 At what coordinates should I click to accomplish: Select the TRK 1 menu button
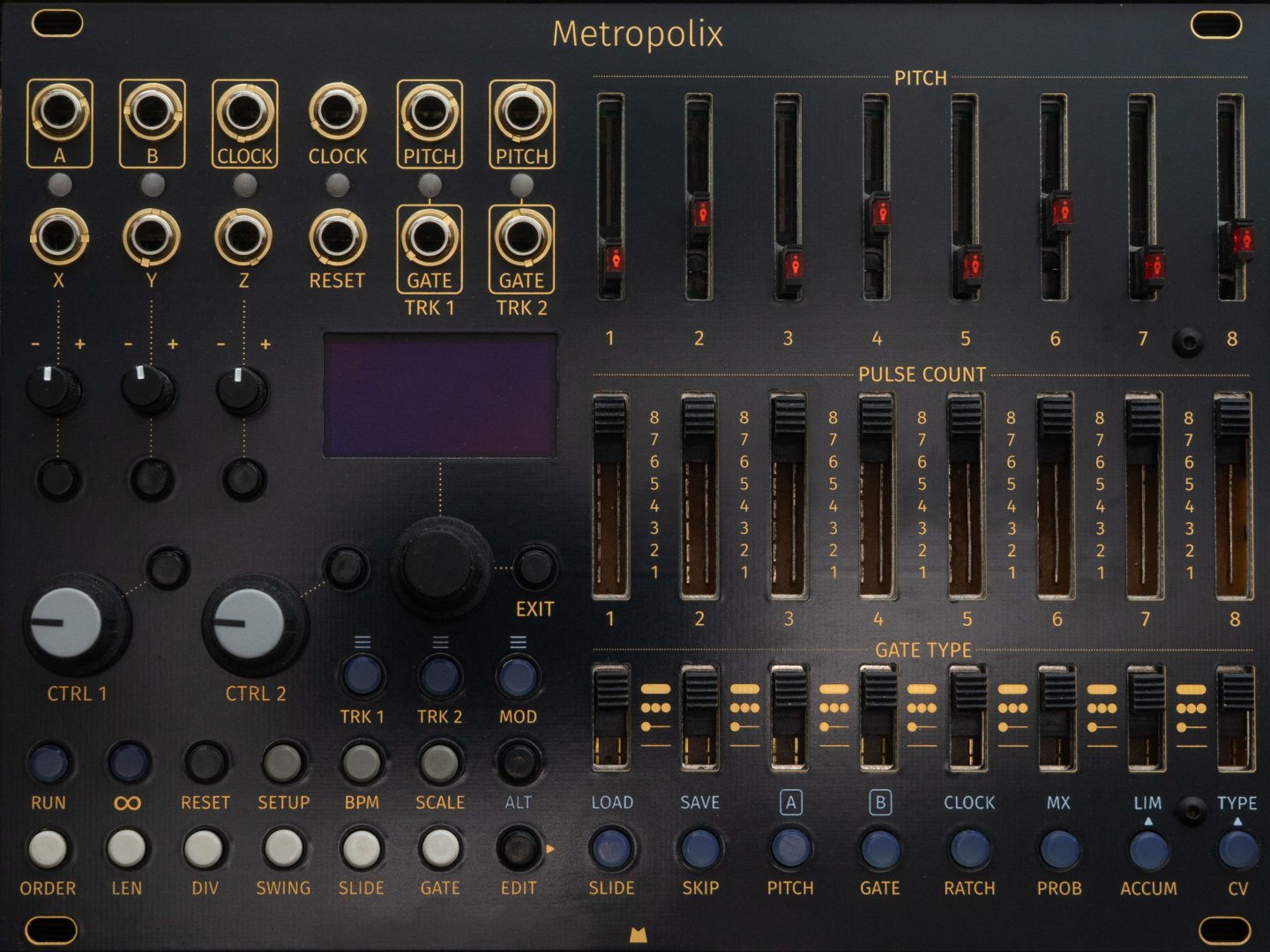pyautogui.click(x=362, y=676)
